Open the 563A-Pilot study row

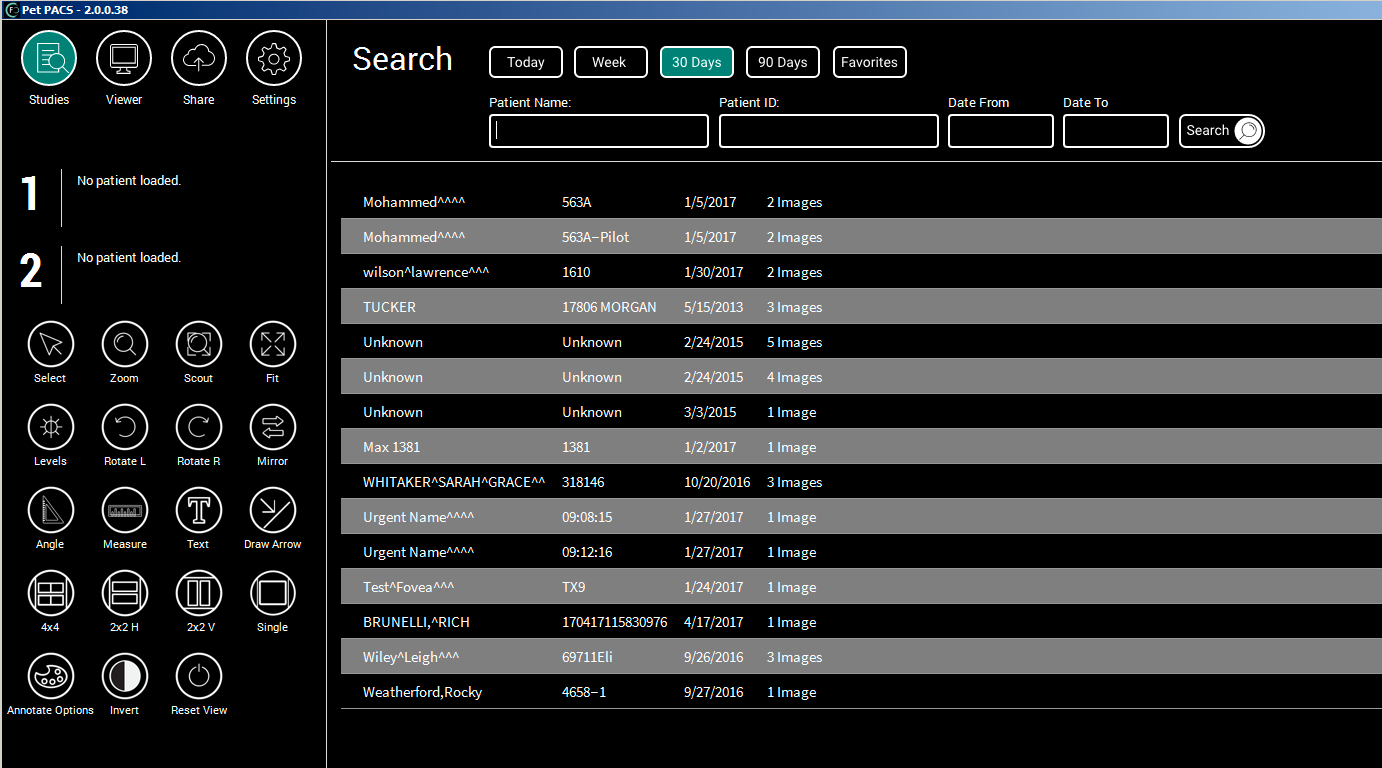tap(861, 237)
